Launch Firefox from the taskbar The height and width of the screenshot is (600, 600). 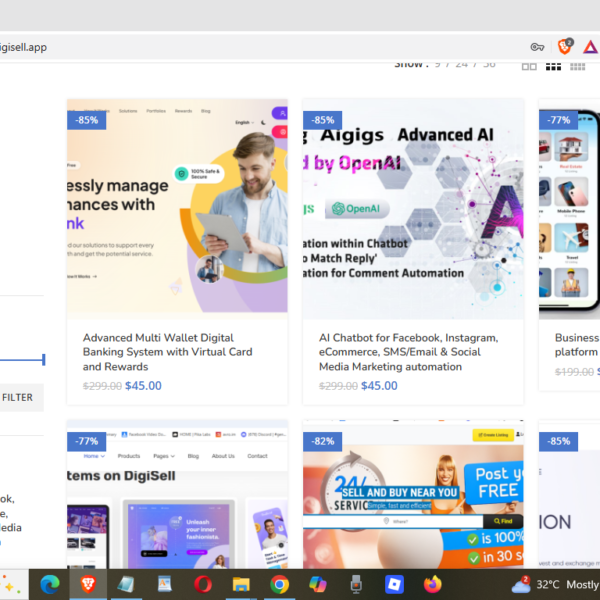point(433,585)
